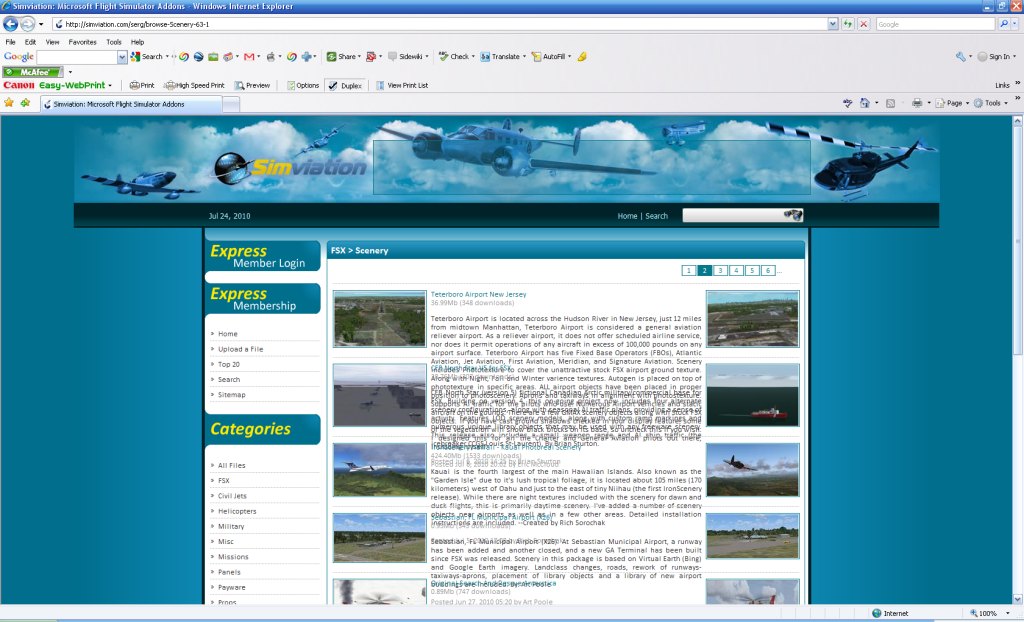Open the Google Toolbar Sign In dropdown
Image resolution: width=1024 pixels, height=622 pixels.
[x=1016, y=57]
